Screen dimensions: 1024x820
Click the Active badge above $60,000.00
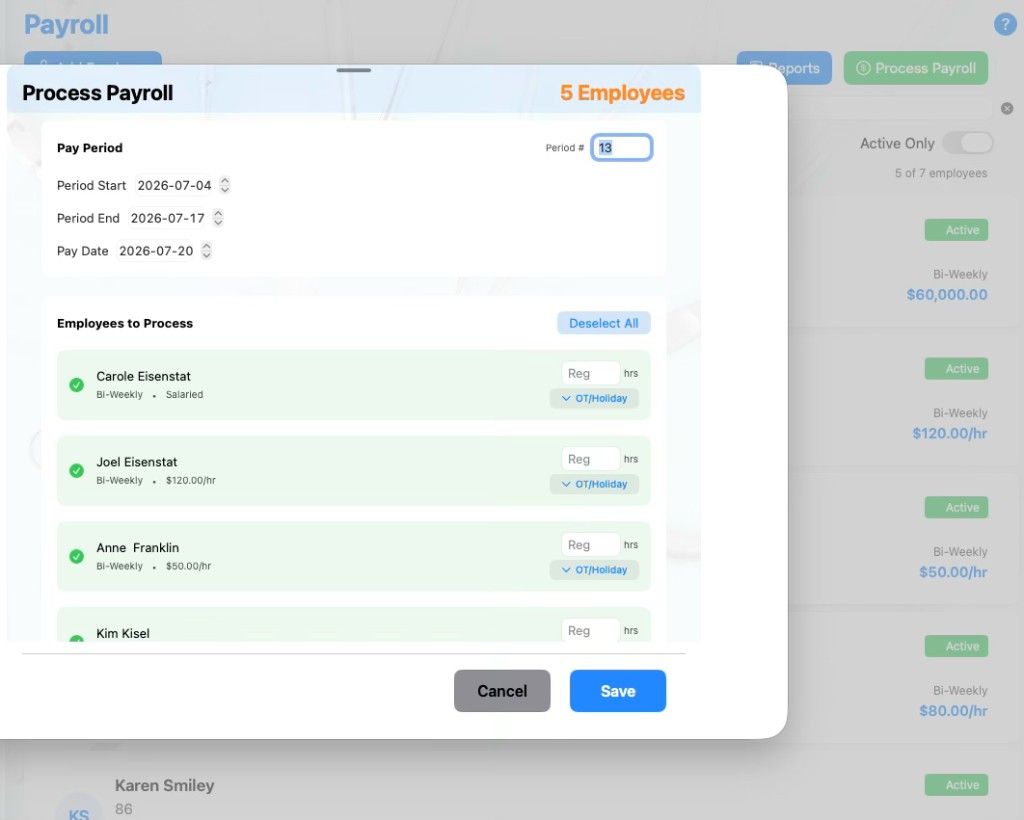coord(956,230)
